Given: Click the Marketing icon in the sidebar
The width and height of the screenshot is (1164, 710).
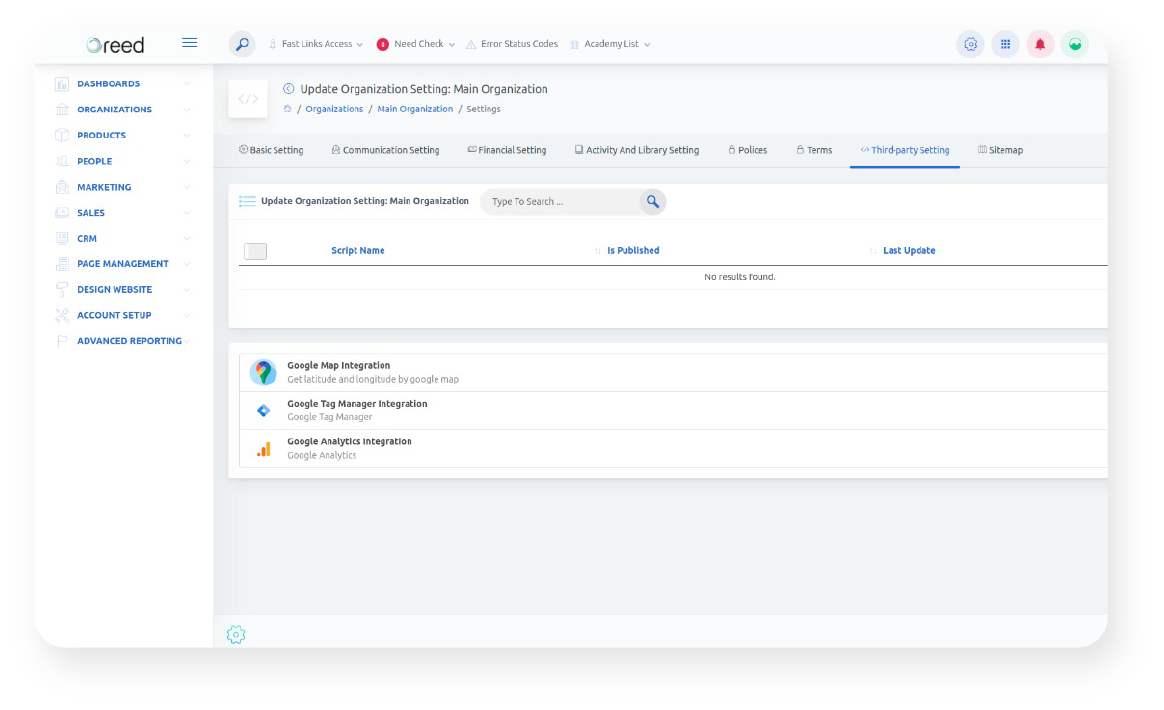Looking at the screenshot, I should (x=62, y=187).
